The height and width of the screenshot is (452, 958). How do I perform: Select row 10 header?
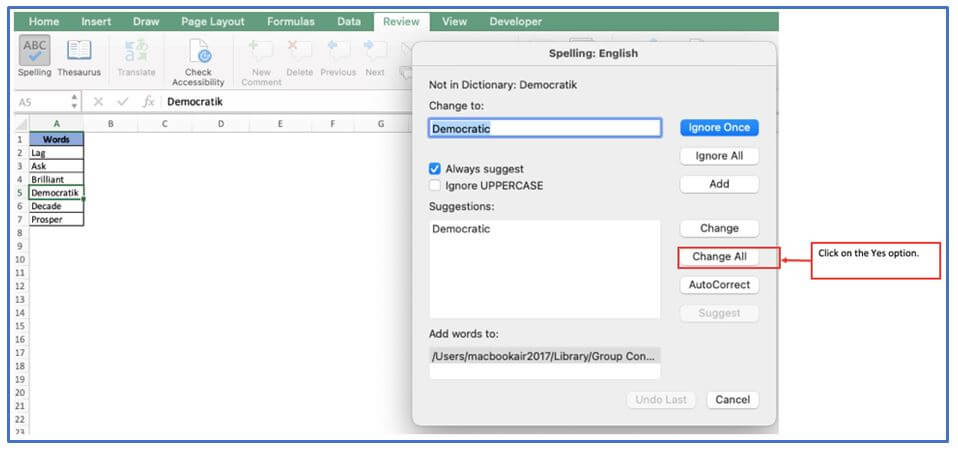20,260
